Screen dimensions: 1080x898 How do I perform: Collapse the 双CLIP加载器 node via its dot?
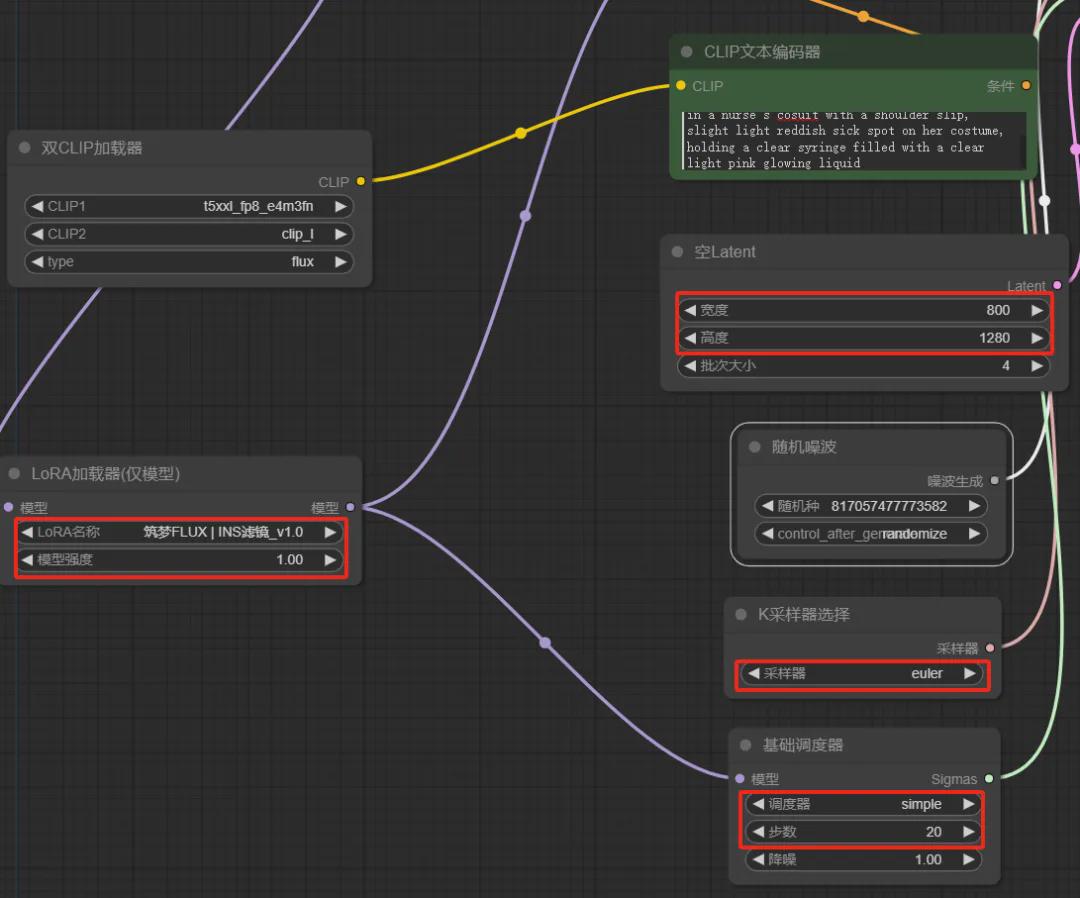(x=25, y=148)
